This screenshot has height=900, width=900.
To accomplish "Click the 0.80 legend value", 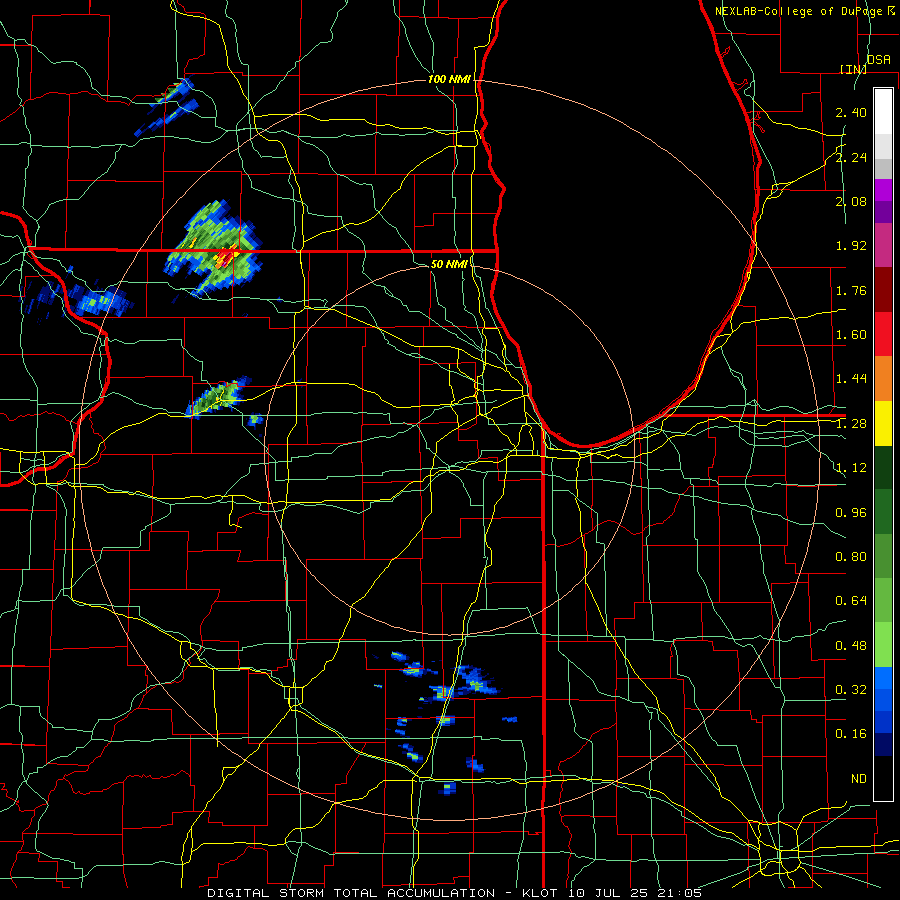I will 851,557.
